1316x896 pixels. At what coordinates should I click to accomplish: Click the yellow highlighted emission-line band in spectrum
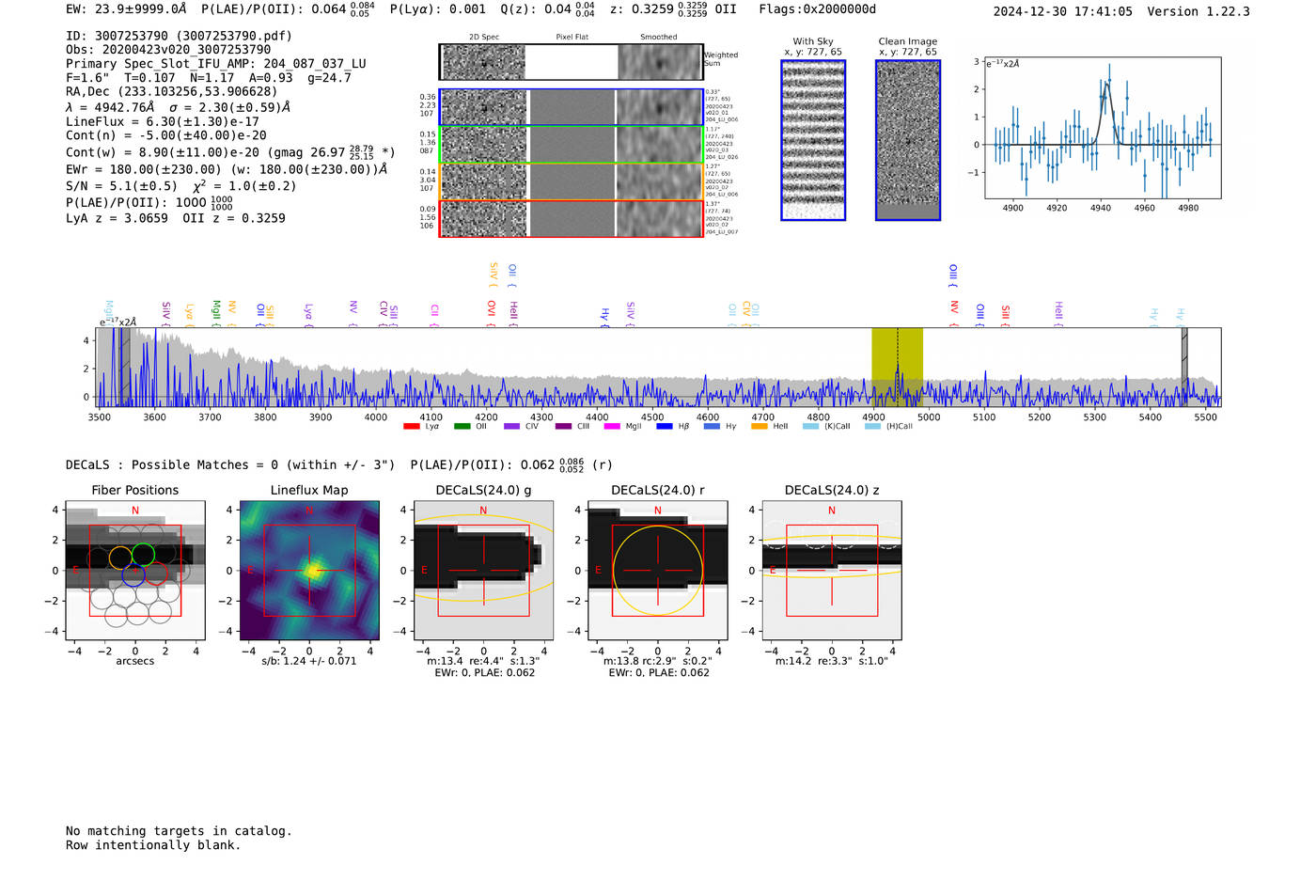(x=897, y=367)
